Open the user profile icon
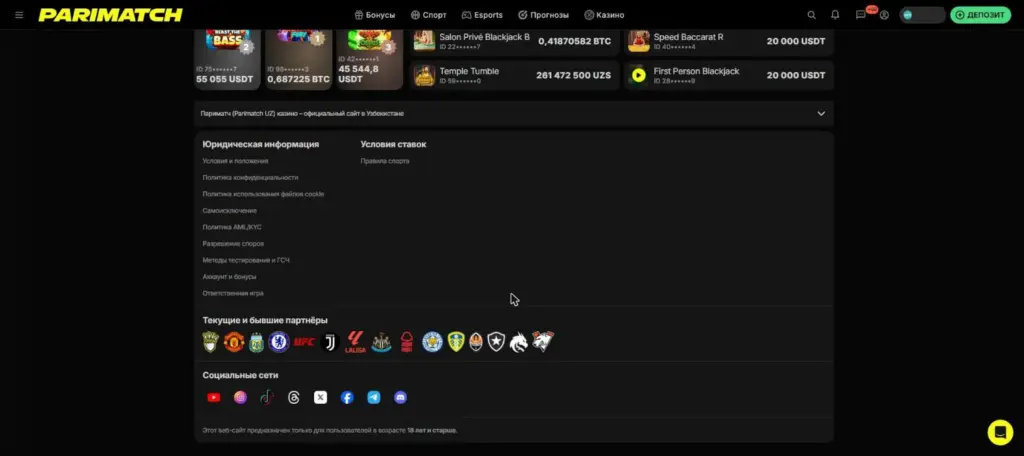Image resolution: width=1024 pixels, height=456 pixels. (x=884, y=14)
